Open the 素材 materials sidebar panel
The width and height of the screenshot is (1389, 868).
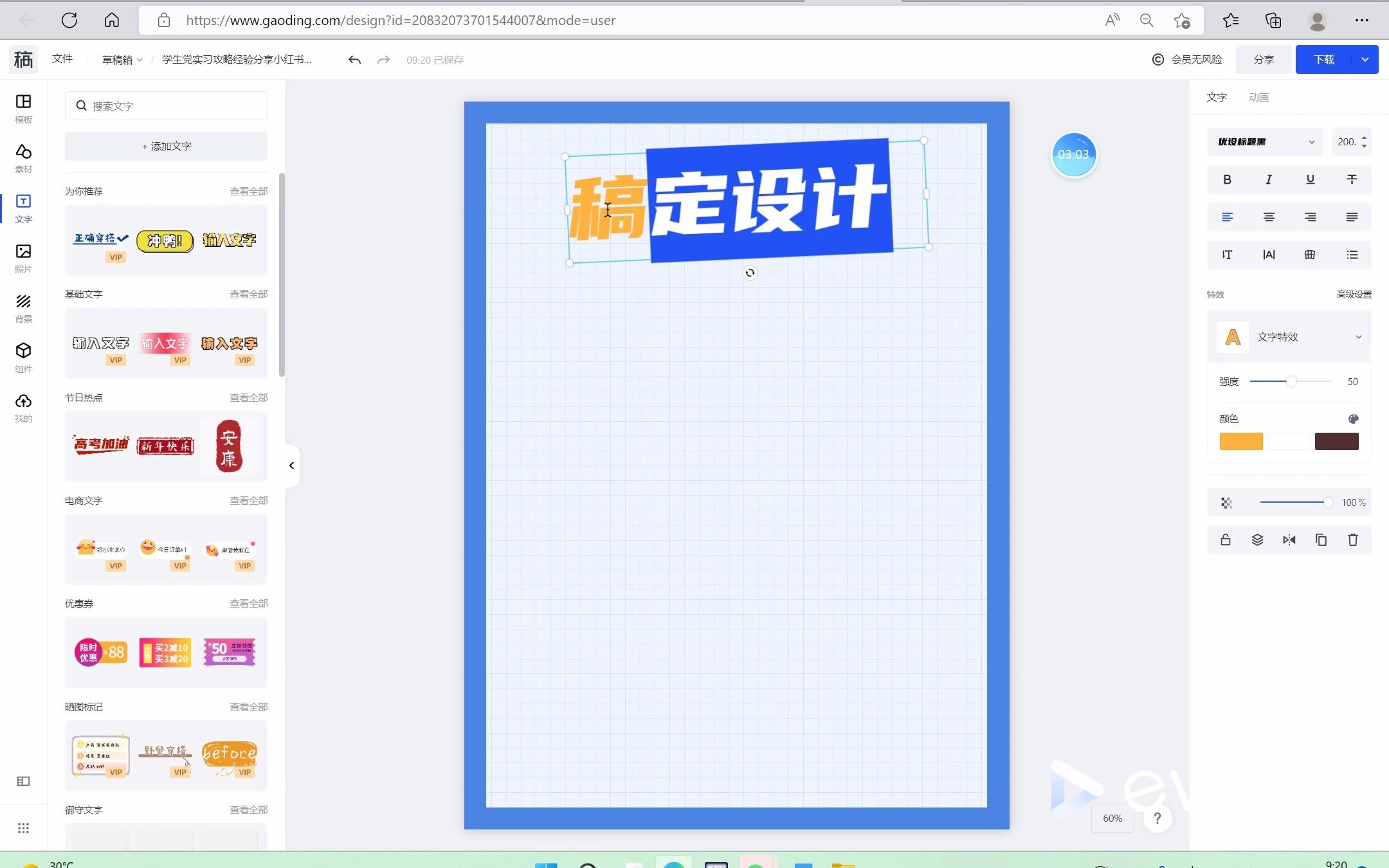click(x=23, y=159)
